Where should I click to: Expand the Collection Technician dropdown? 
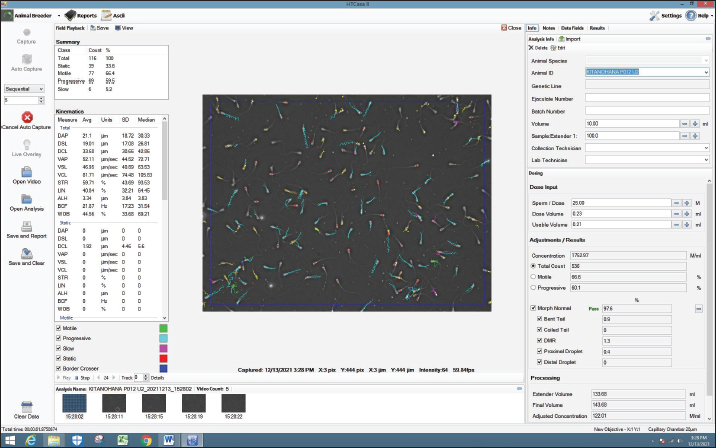[706, 147]
